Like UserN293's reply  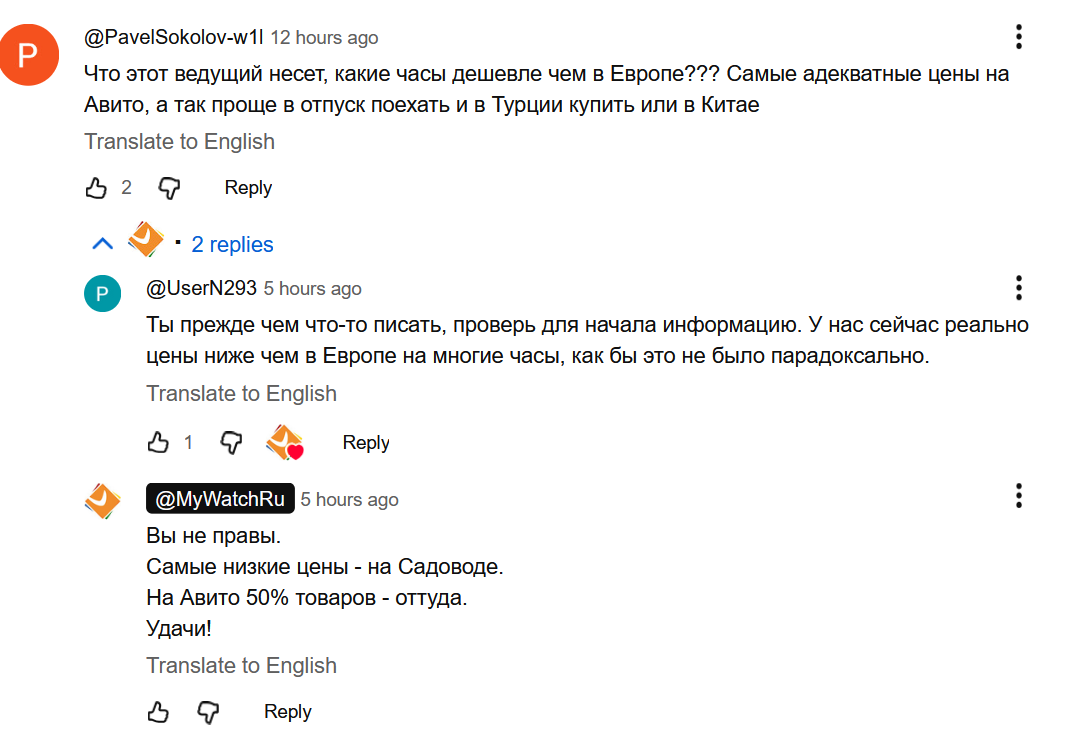pos(158,442)
